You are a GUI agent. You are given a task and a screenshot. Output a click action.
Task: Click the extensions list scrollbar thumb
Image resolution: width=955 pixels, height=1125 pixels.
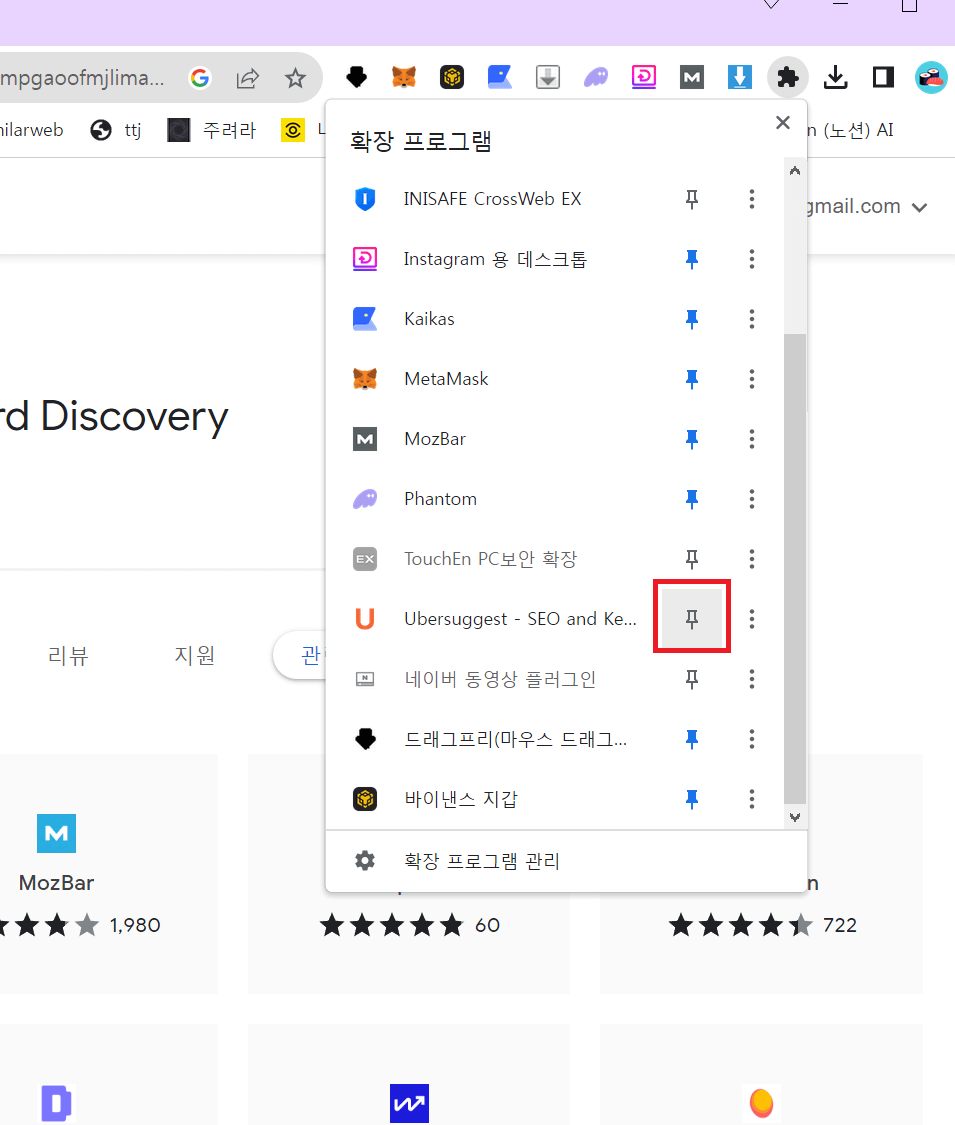tap(794, 568)
